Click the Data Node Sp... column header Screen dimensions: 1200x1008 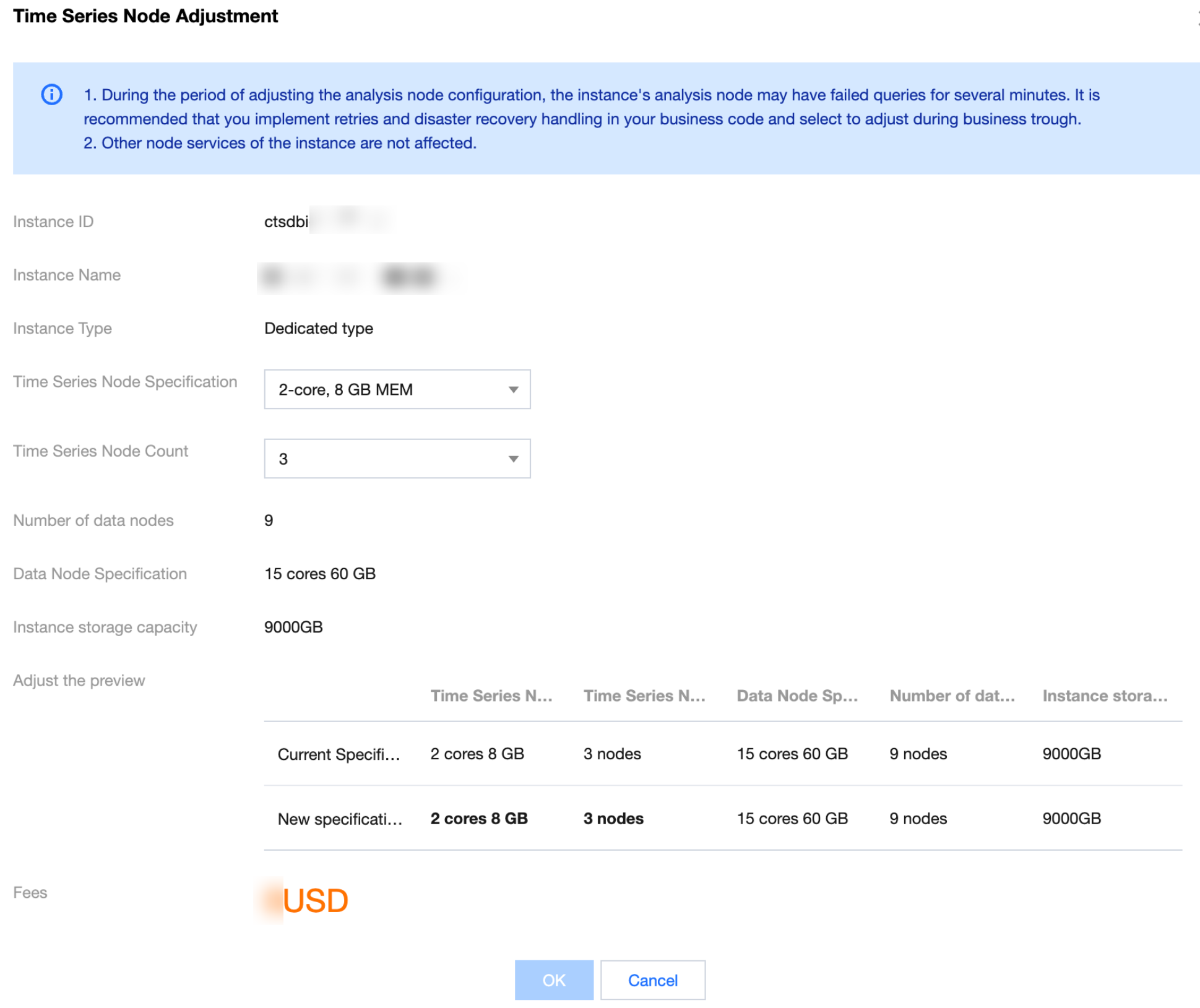(796, 696)
